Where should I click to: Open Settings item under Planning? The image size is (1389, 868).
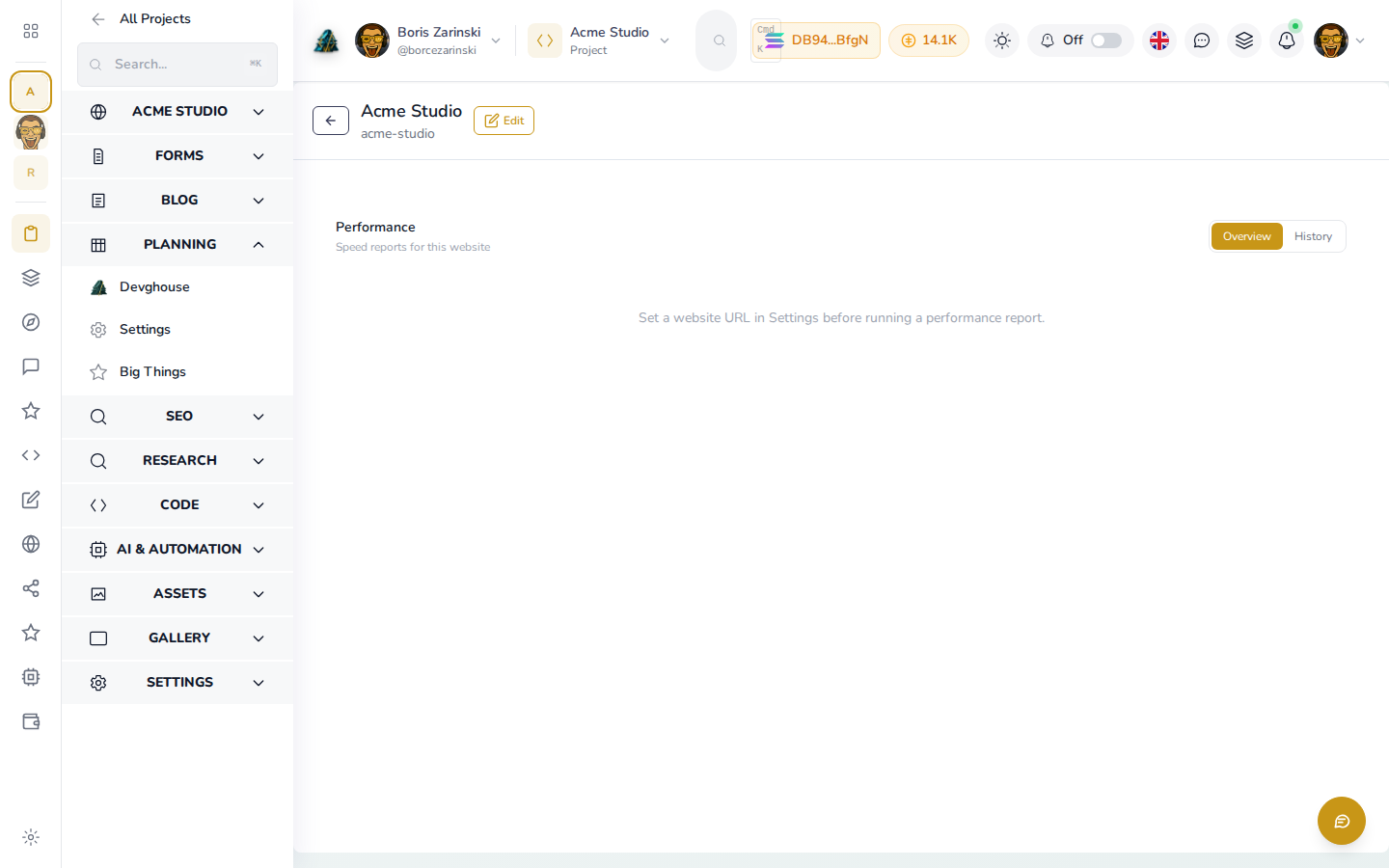click(177, 330)
